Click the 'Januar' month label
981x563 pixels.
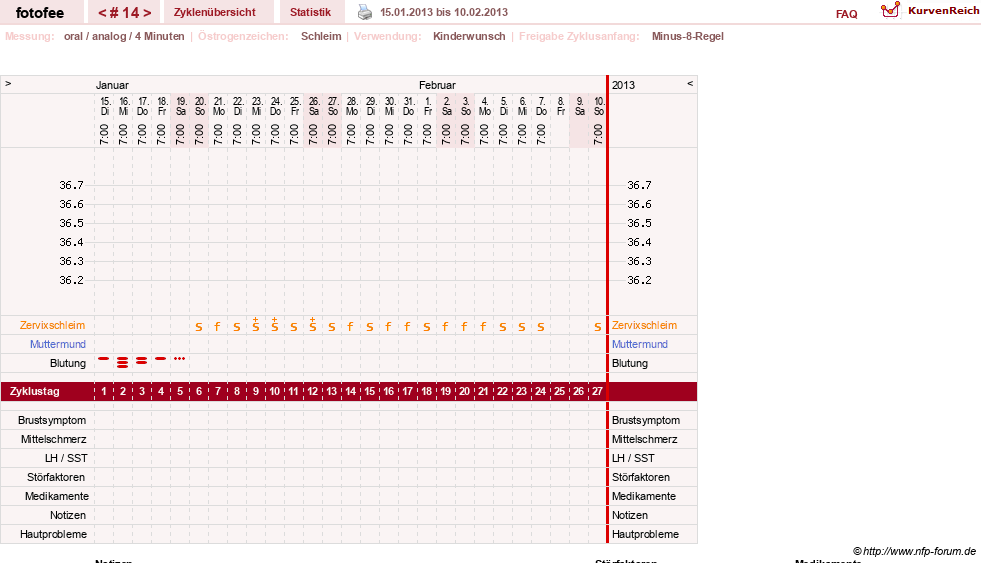(x=112, y=85)
